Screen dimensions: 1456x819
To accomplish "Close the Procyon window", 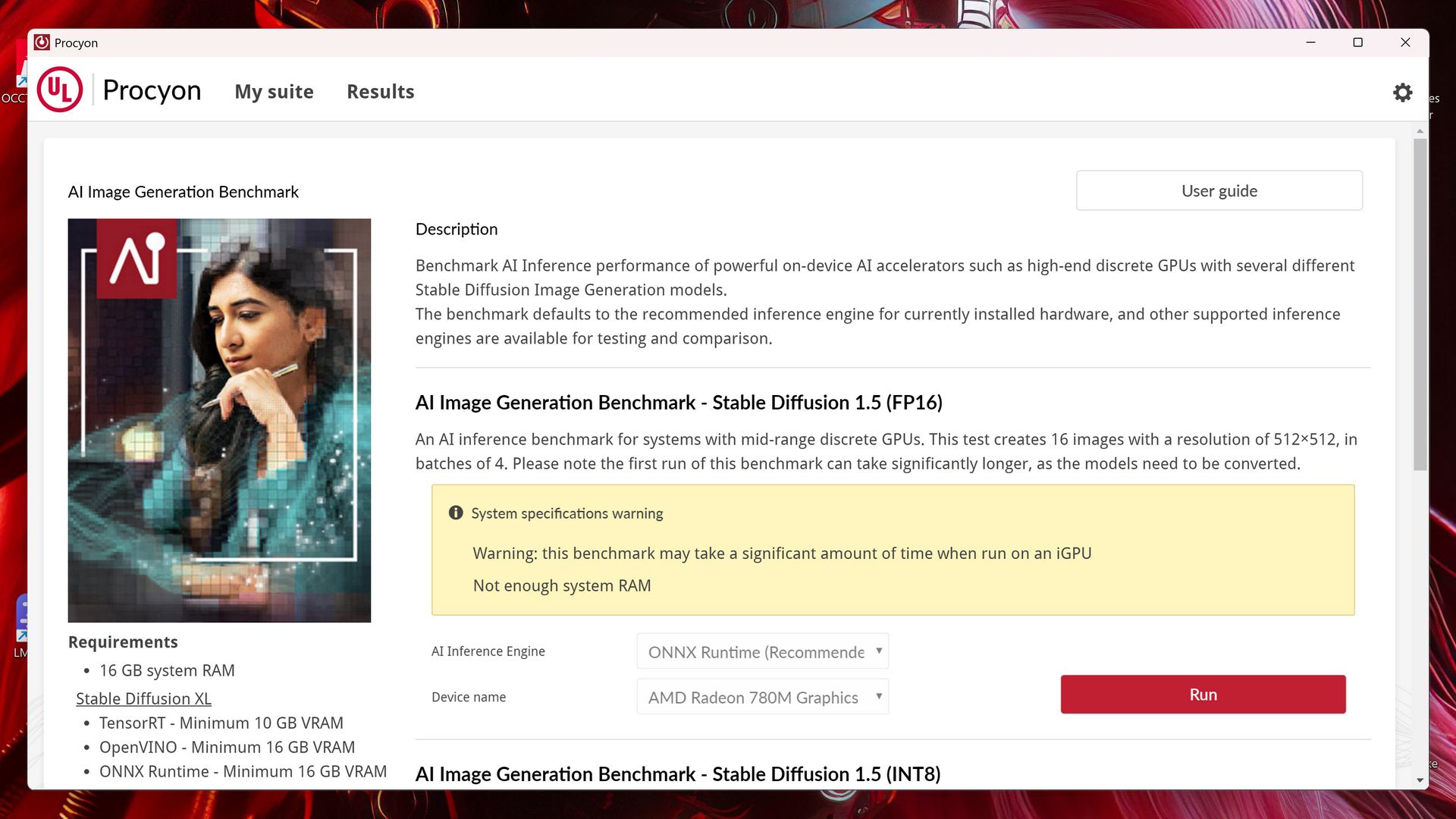I will point(1404,42).
